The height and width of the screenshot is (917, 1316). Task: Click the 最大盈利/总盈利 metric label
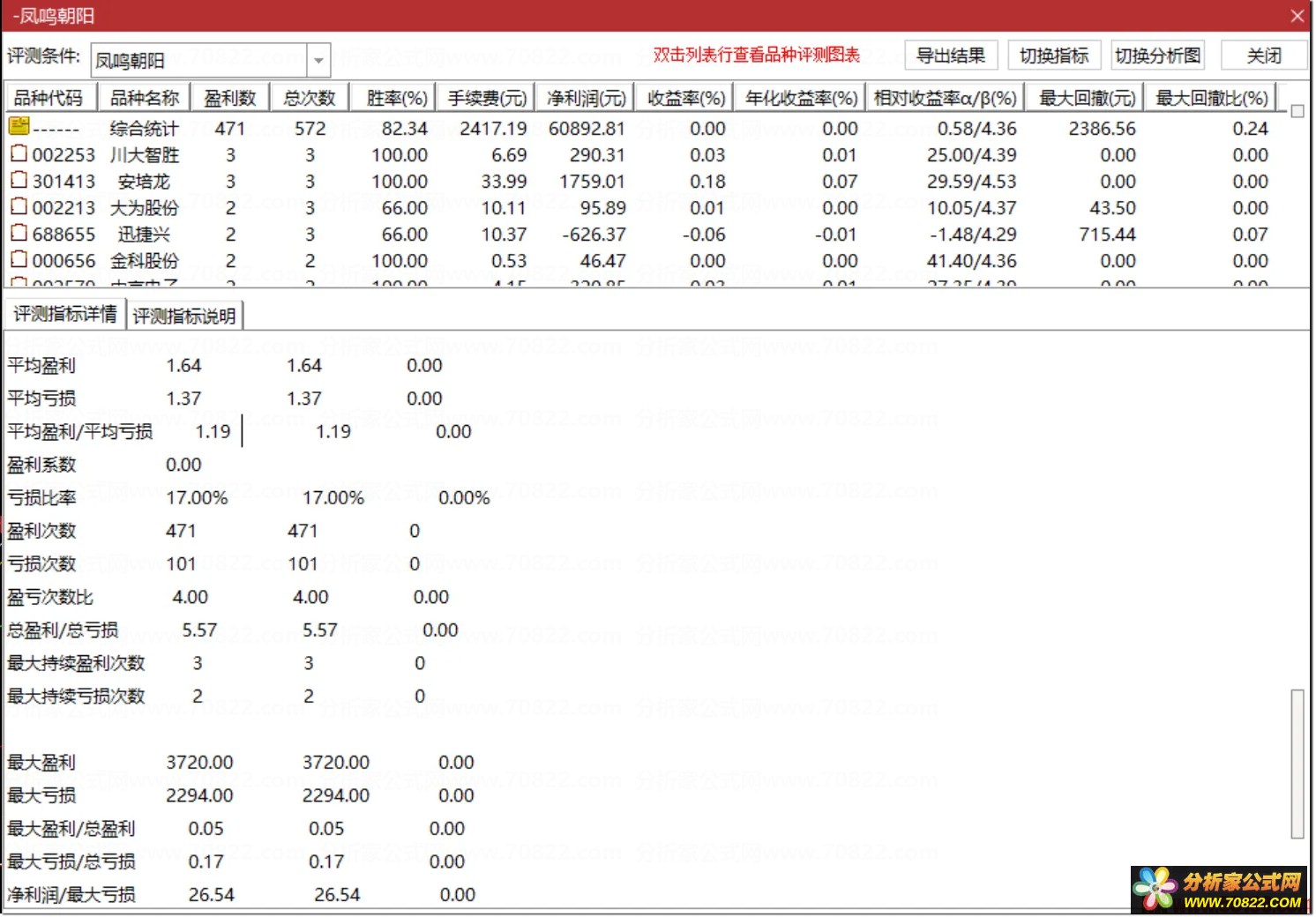click(x=71, y=828)
